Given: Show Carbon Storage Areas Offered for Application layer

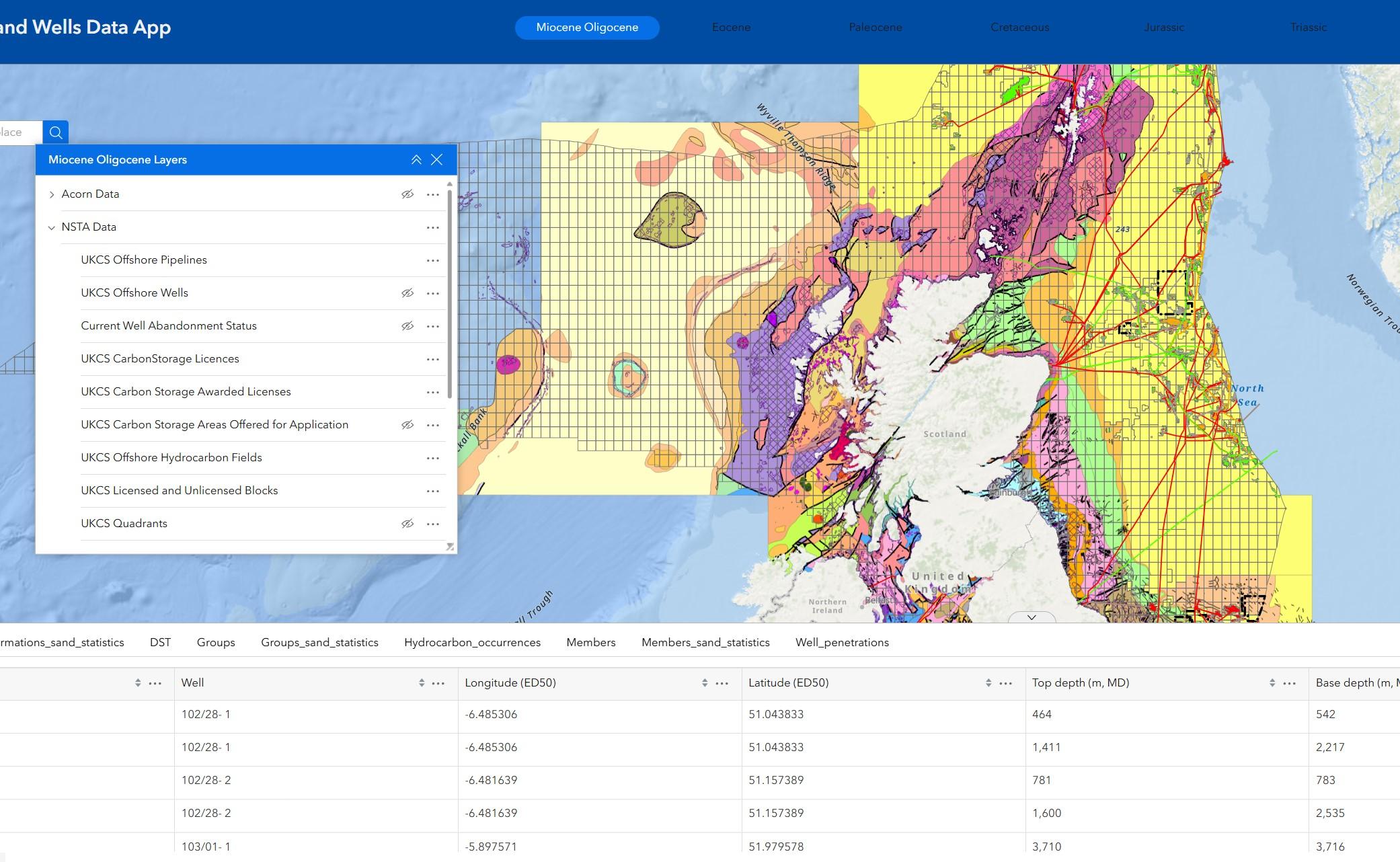Looking at the screenshot, I should 407,425.
